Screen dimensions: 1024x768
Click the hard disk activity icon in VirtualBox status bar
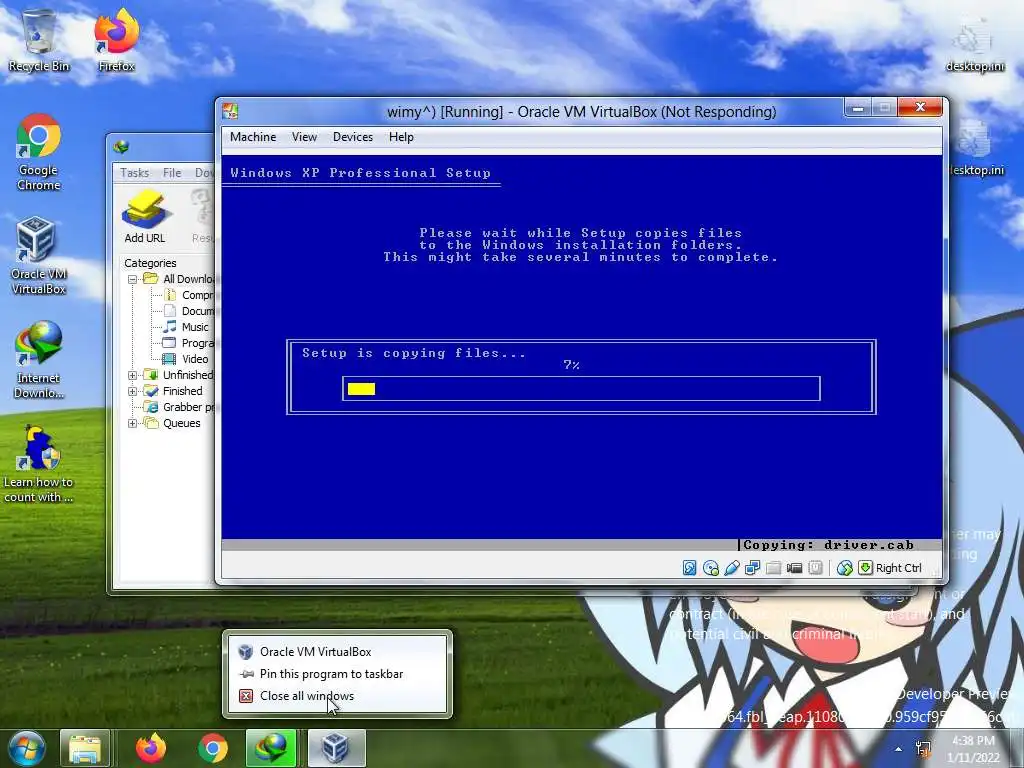[689, 568]
